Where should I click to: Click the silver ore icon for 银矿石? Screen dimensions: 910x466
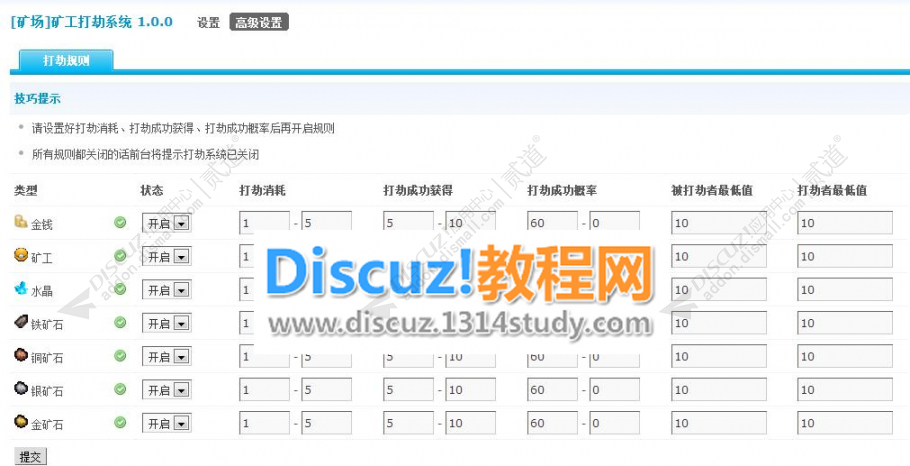[21, 388]
